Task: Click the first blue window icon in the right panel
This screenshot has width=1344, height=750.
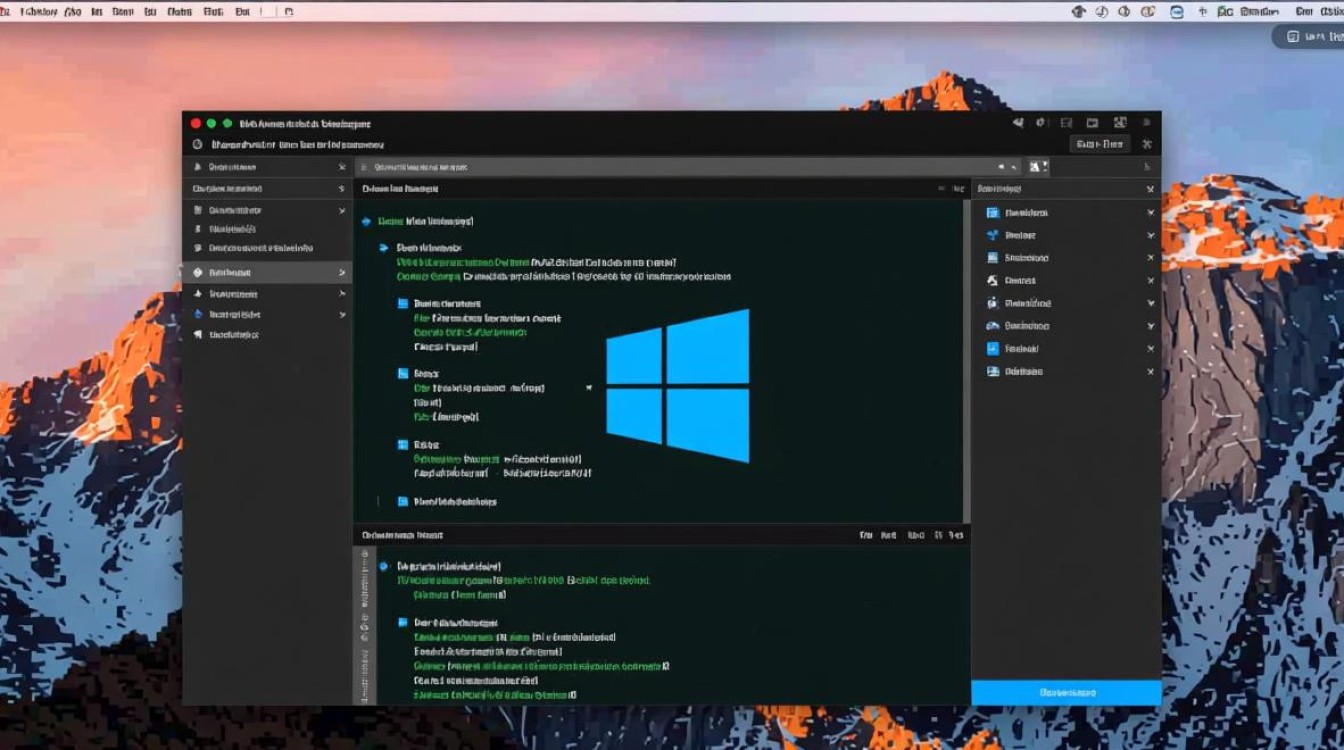Action: pyautogui.click(x=992, y=212)
